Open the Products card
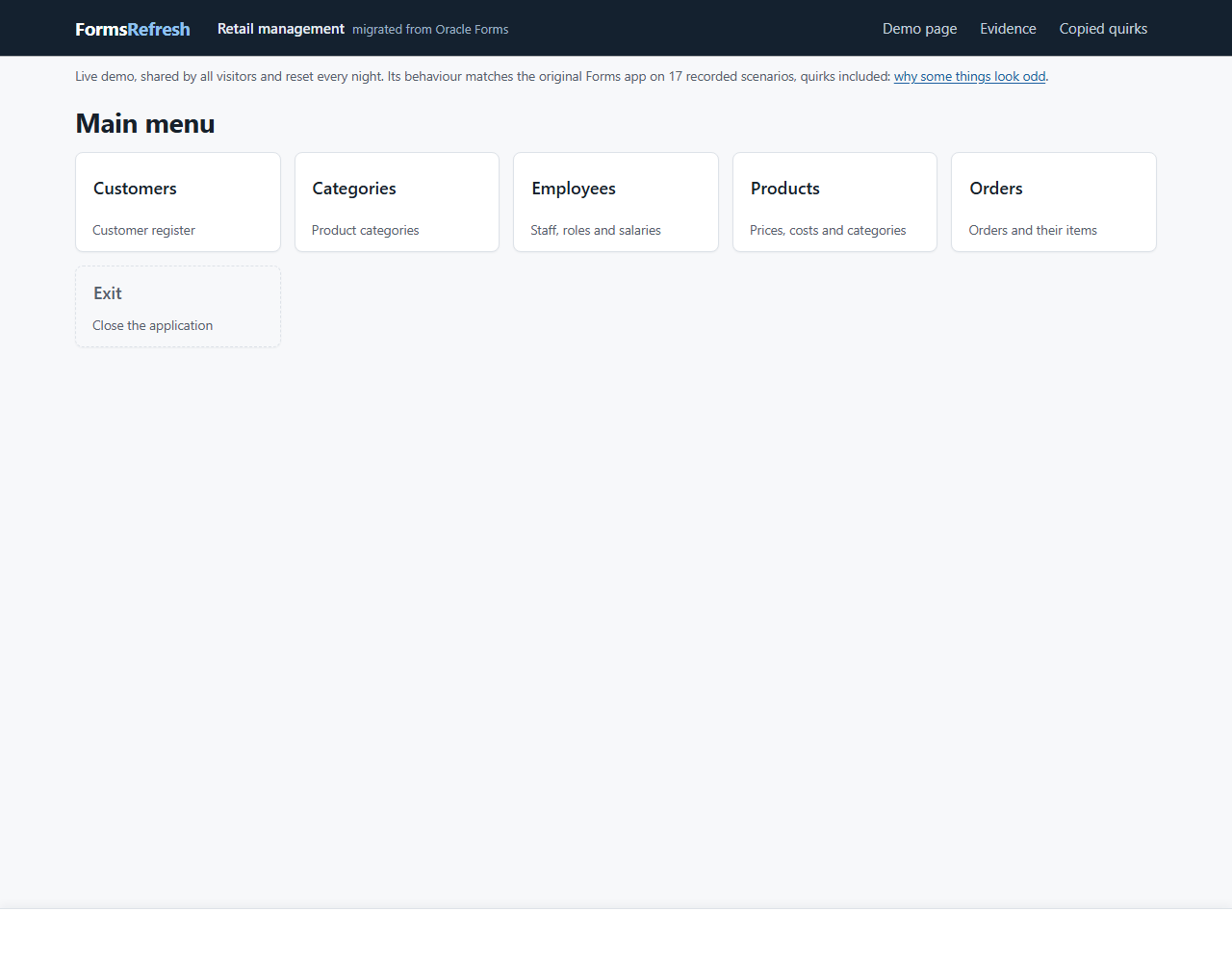 tap(834, 202)
